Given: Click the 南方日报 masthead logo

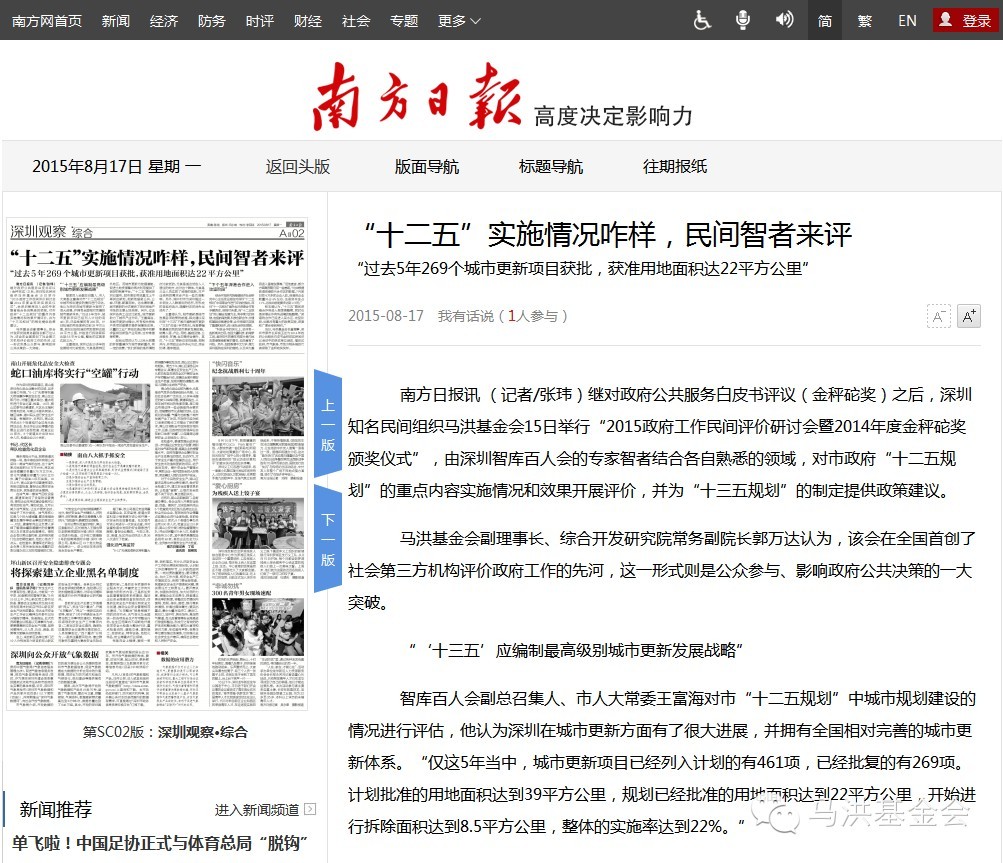Looking at the screenshot, I should coord(417,97).
